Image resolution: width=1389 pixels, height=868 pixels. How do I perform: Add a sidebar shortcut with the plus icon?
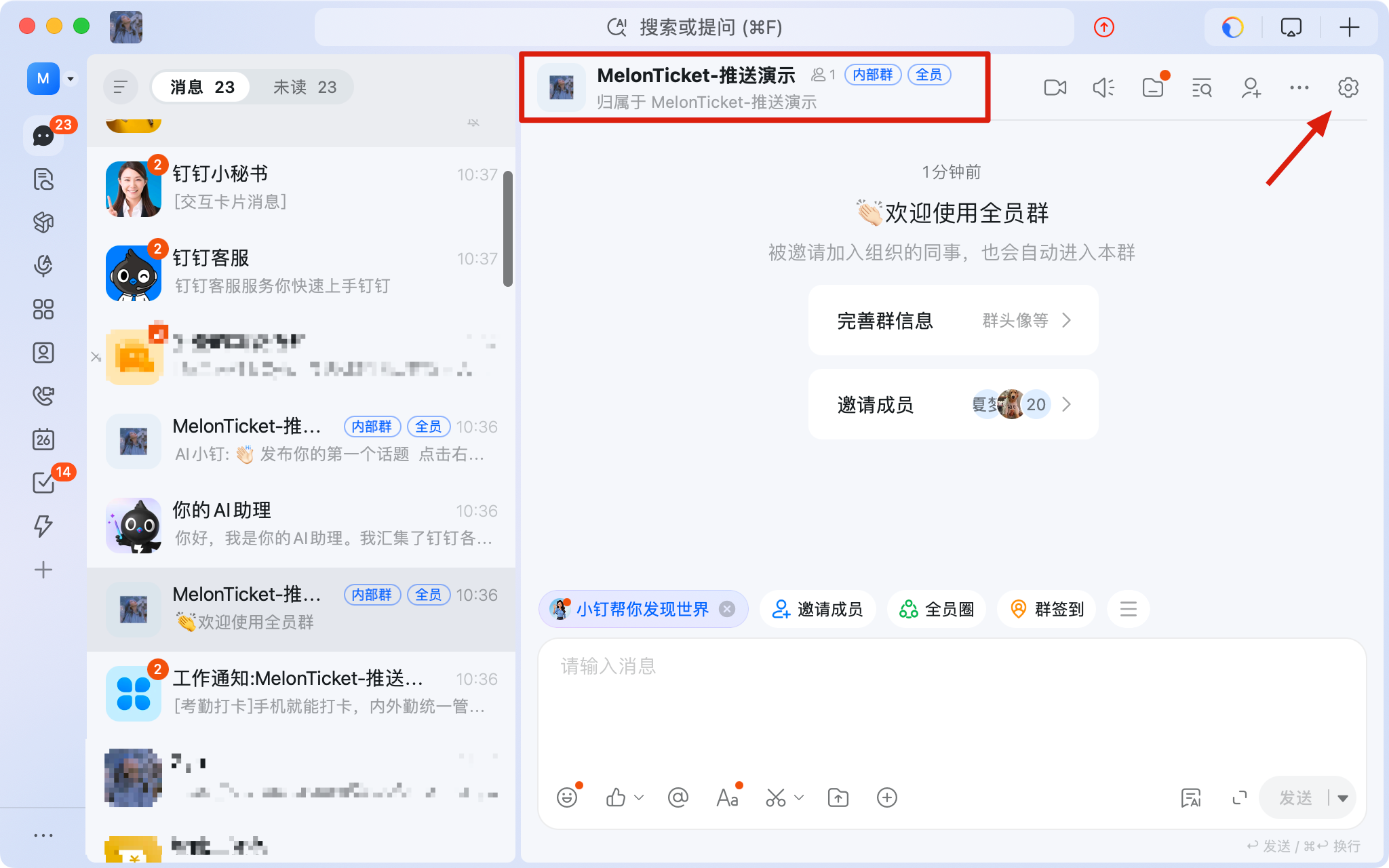[x=43, y=570]
